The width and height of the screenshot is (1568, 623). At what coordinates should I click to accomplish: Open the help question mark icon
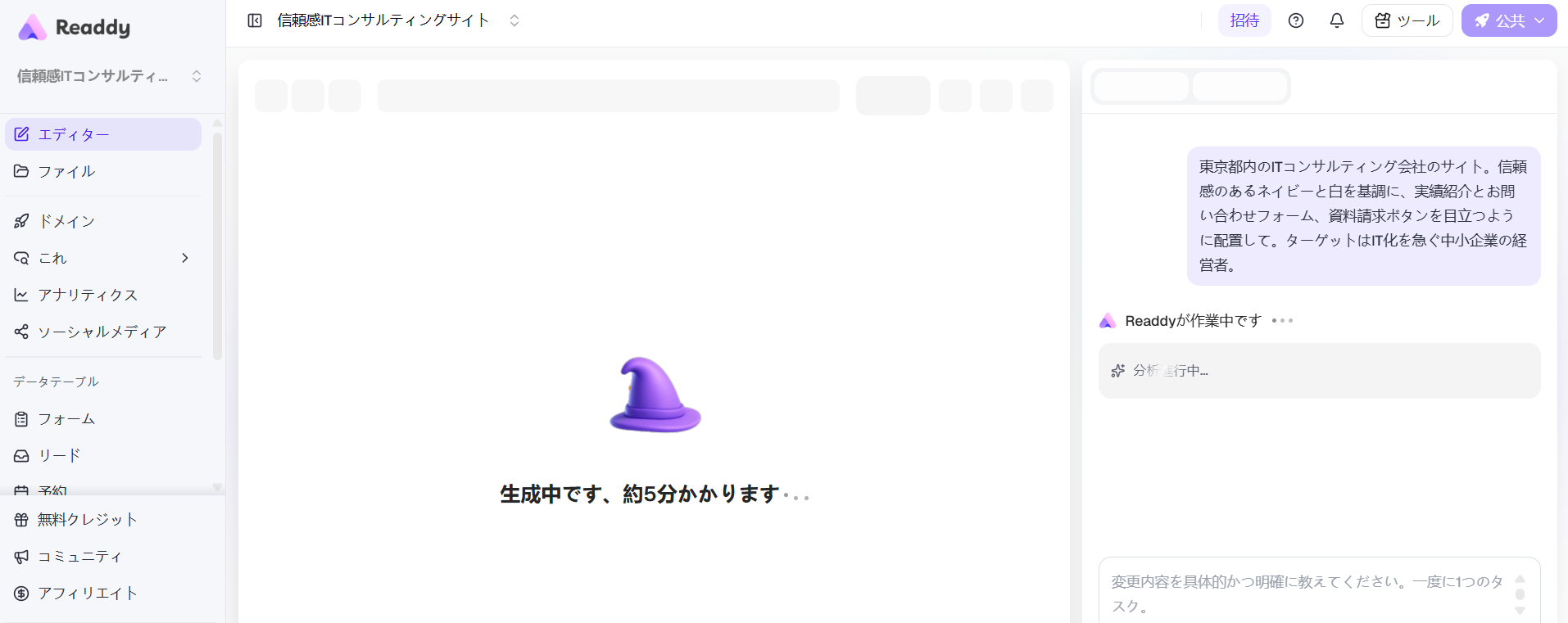(1296, 20)
